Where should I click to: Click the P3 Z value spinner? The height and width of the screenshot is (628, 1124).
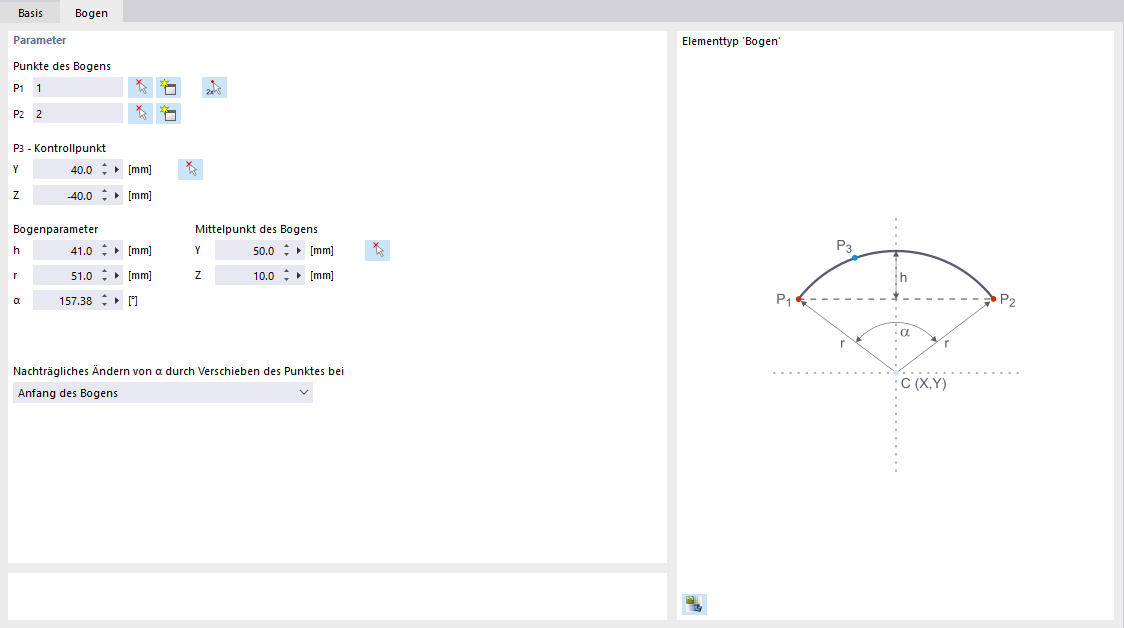pos(105,196)
